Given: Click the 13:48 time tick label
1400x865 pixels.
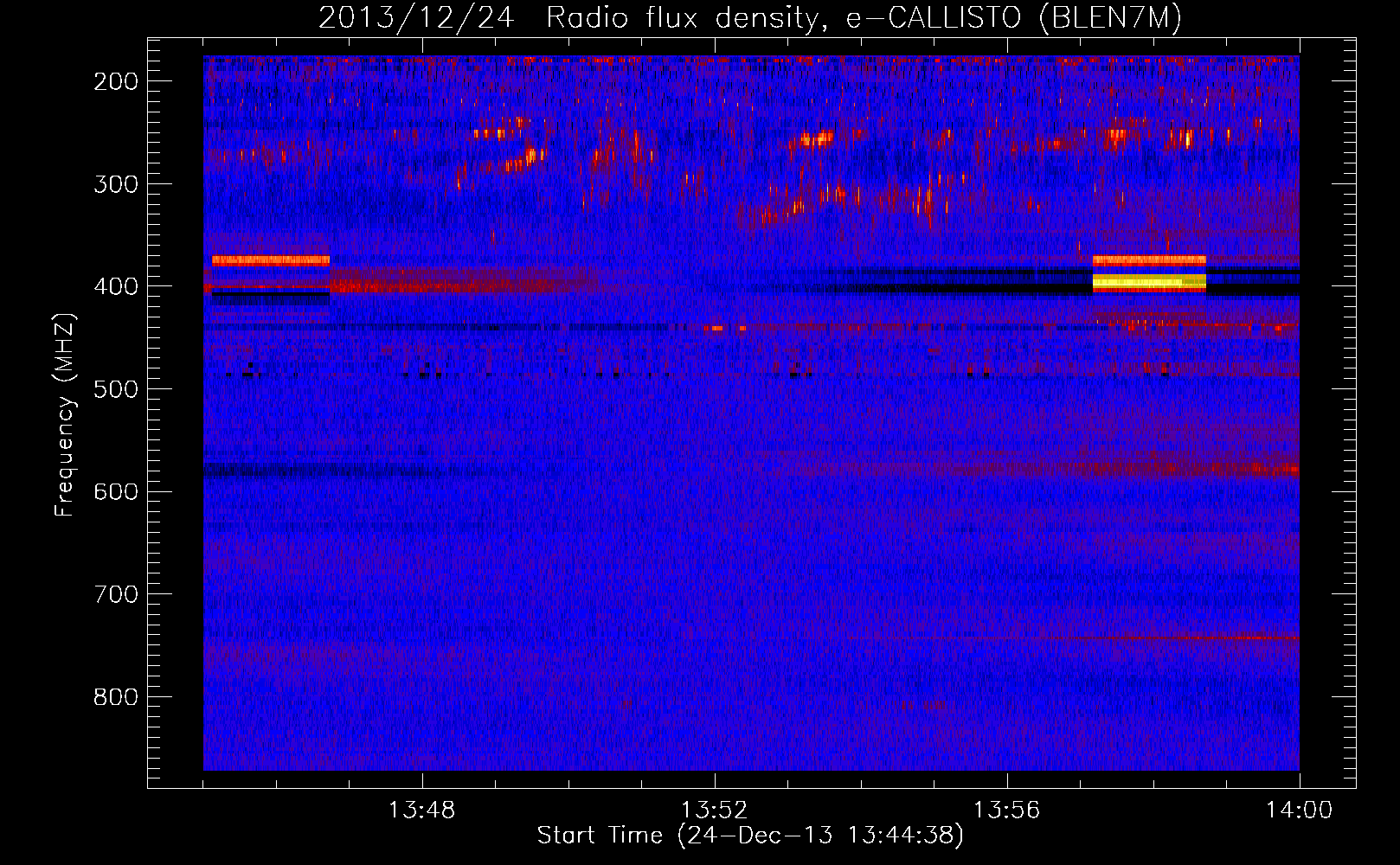Looking at the screenshot, I should tap(421, 811).
